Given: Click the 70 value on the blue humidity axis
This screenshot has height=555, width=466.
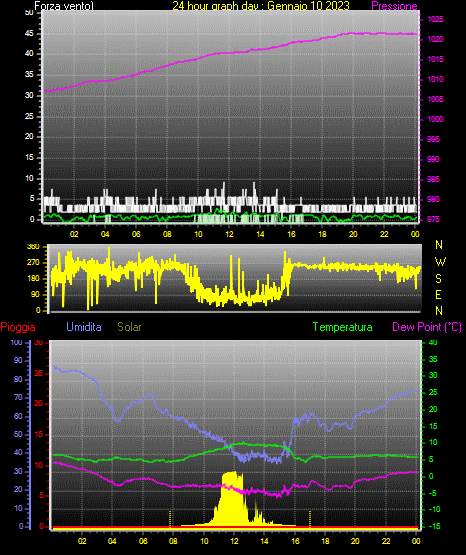Looking at the screenshot, I should (x=18, y=397).
